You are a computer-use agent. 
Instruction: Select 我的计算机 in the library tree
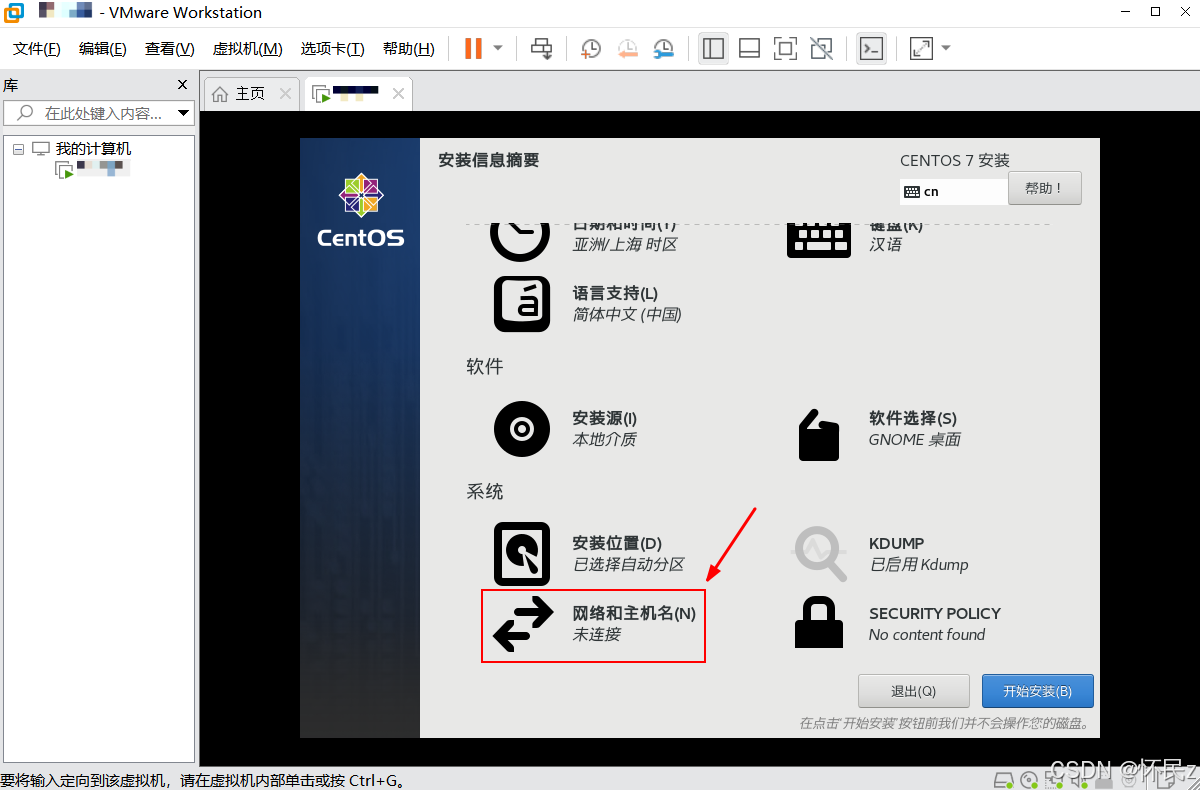(x=93, y=149)
